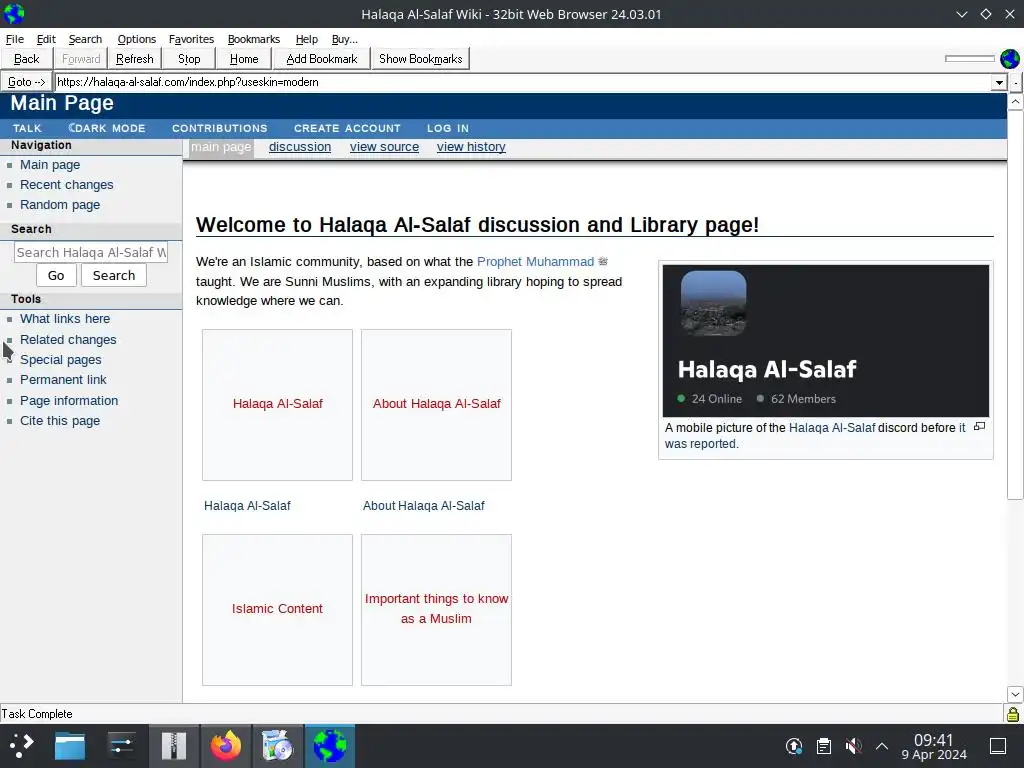
Task: Click Add Bookmark button
Action: 321,59
